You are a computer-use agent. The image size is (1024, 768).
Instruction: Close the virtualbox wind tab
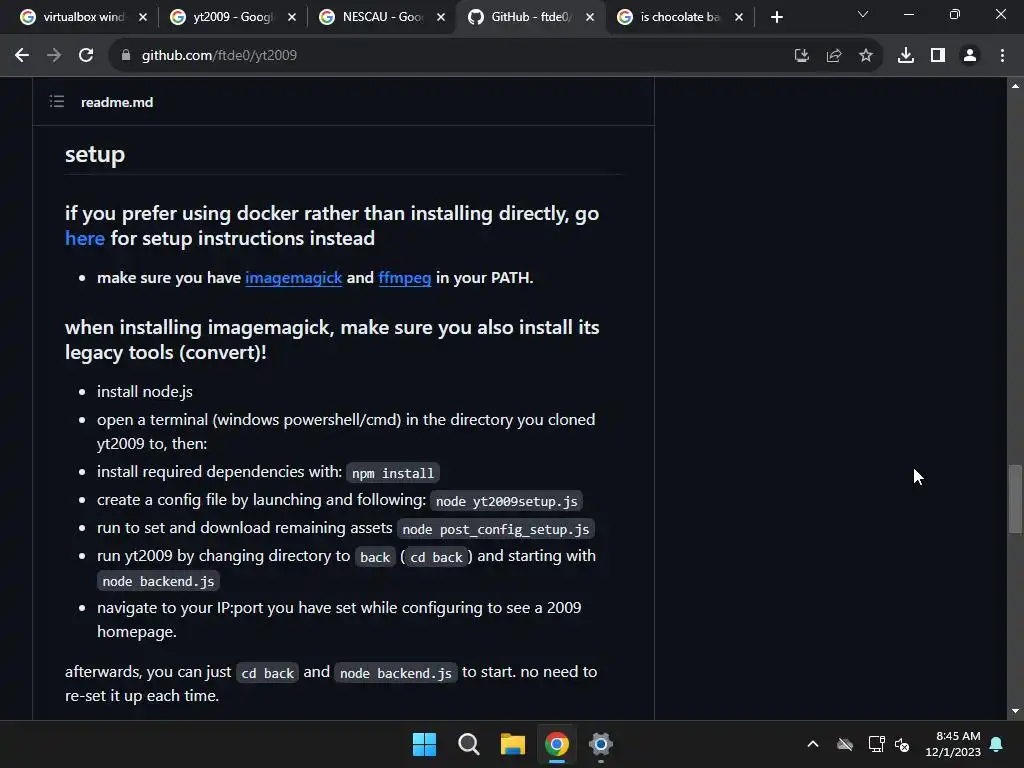pos(143,18)
